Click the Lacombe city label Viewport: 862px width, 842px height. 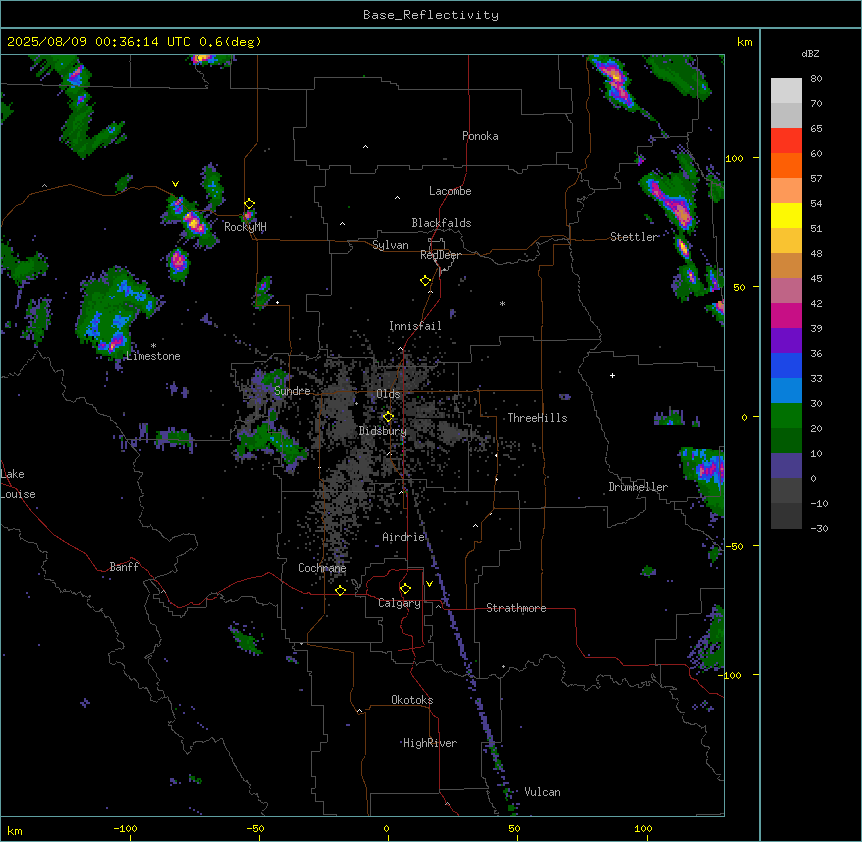450,191
